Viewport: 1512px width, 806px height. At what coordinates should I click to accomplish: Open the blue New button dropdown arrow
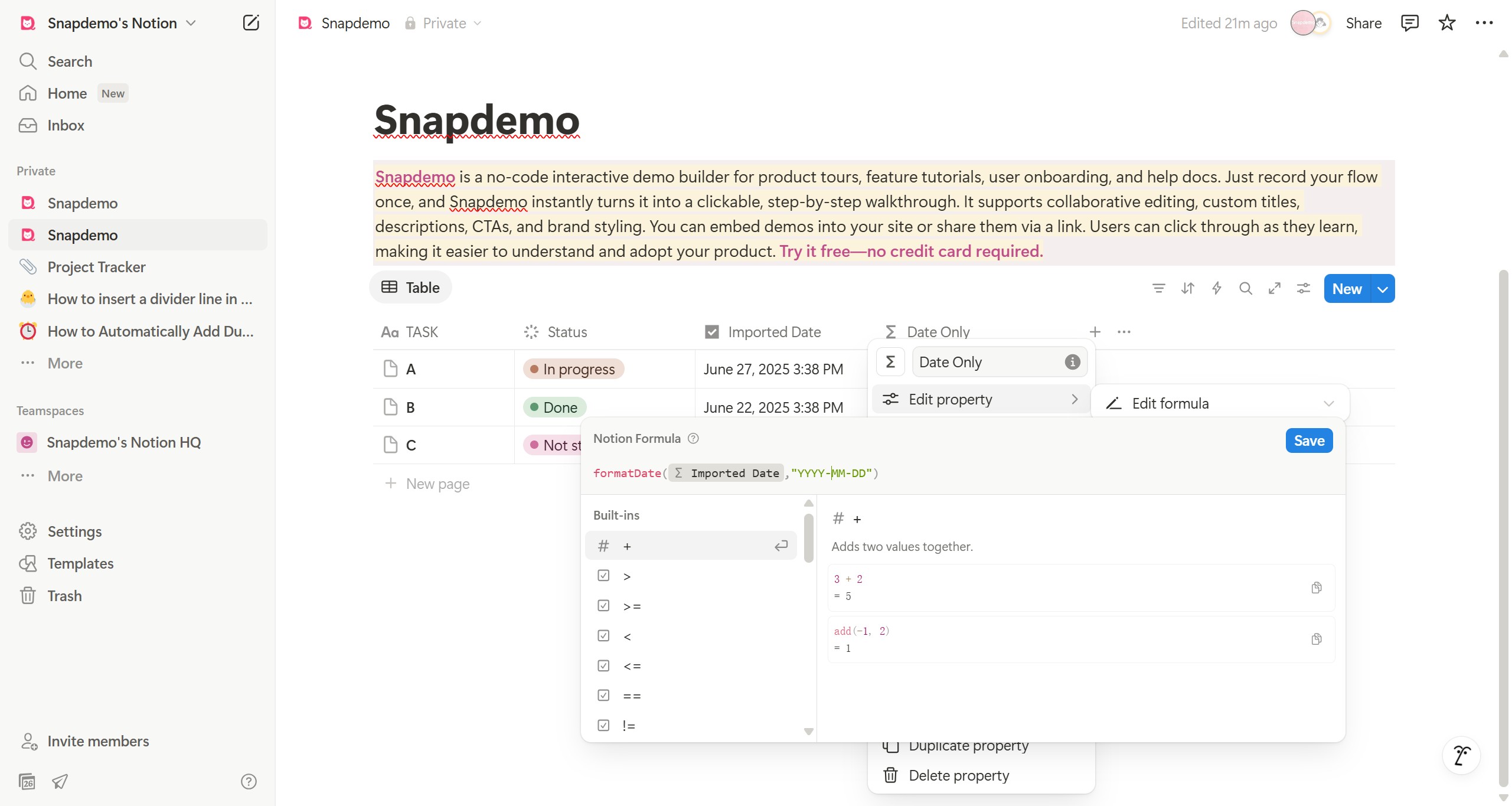click(1382, 289)
